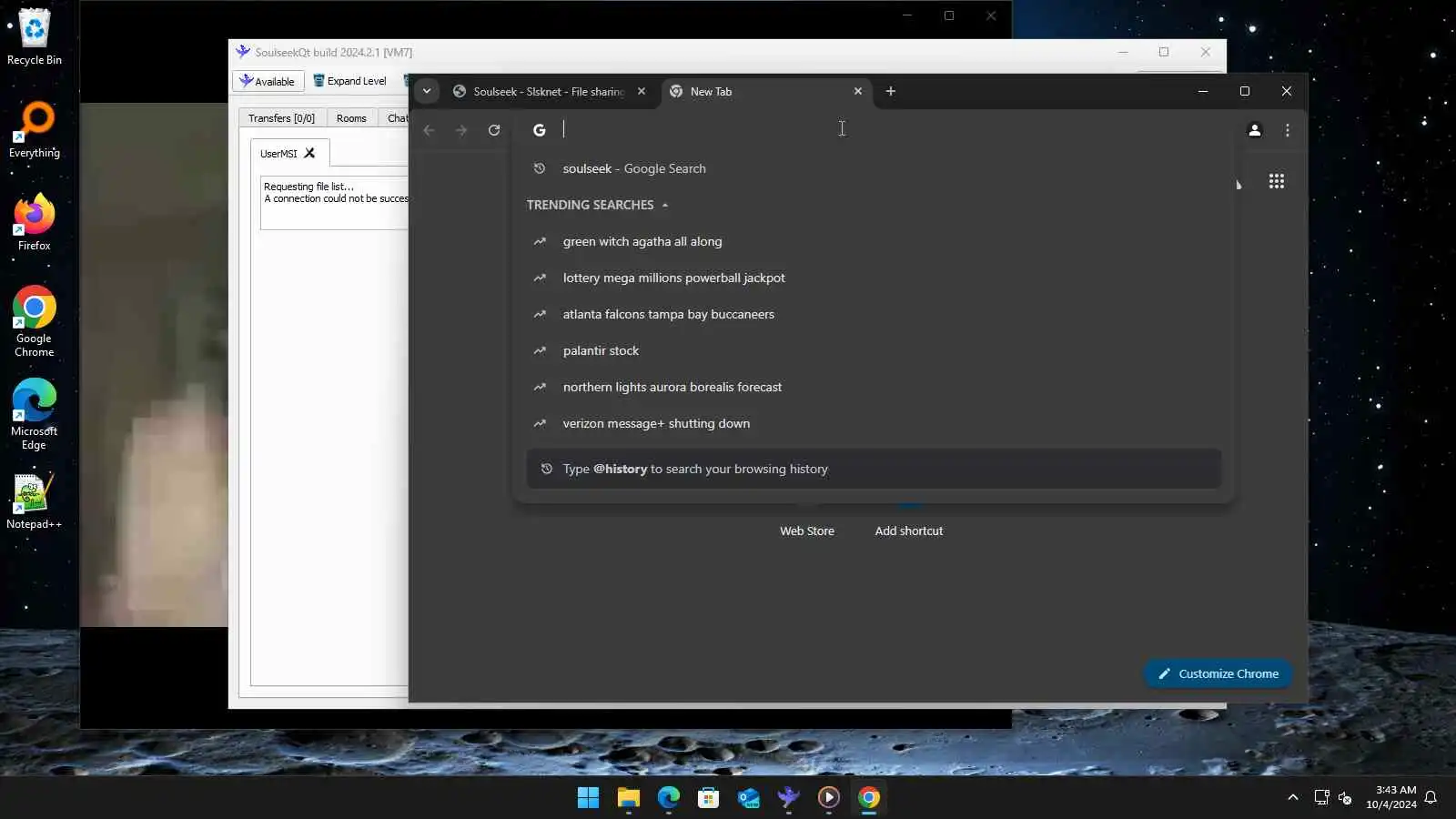Open Outlook from the taskbar
Viewport: 1456px width, 819px height.
click(x=748, y=798)
